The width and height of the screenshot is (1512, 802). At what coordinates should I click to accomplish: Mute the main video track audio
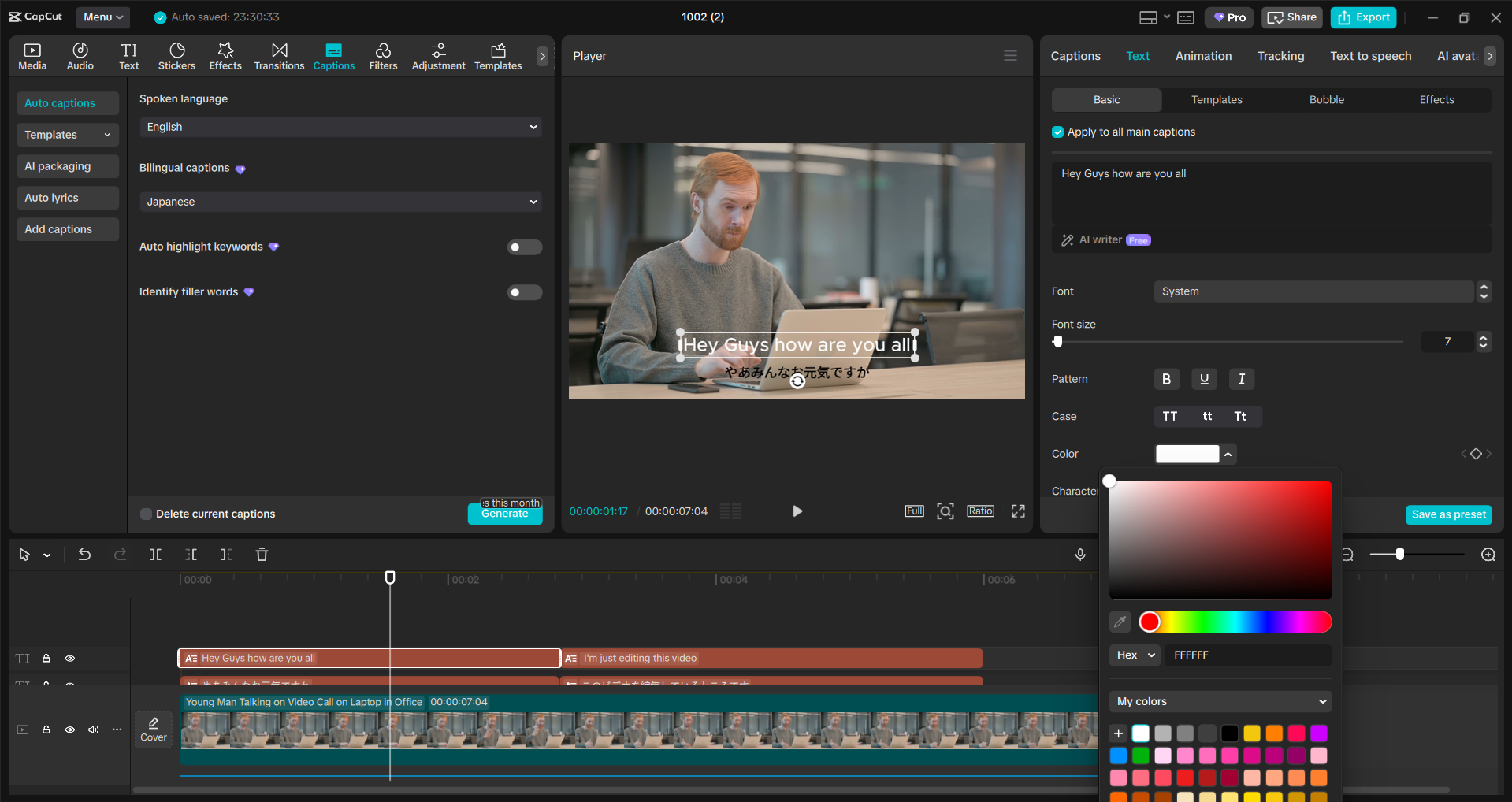click(x=94, y=730)
